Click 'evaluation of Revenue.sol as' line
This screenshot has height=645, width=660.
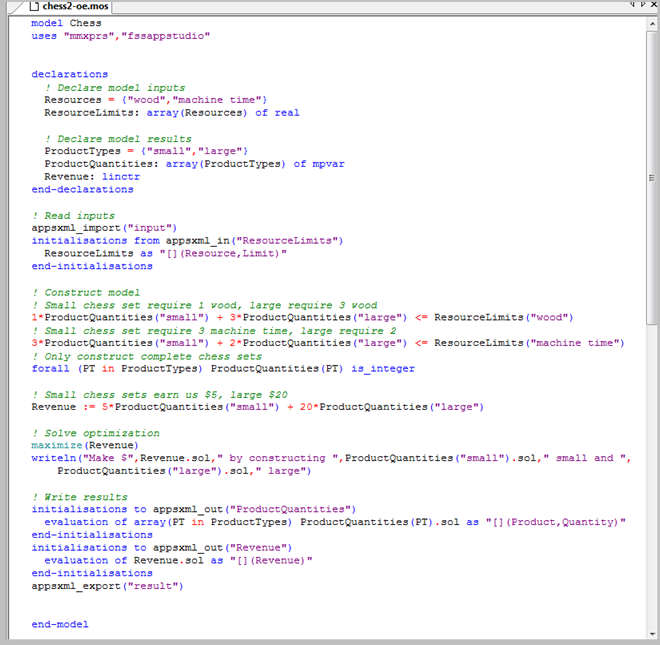(178, 560)
